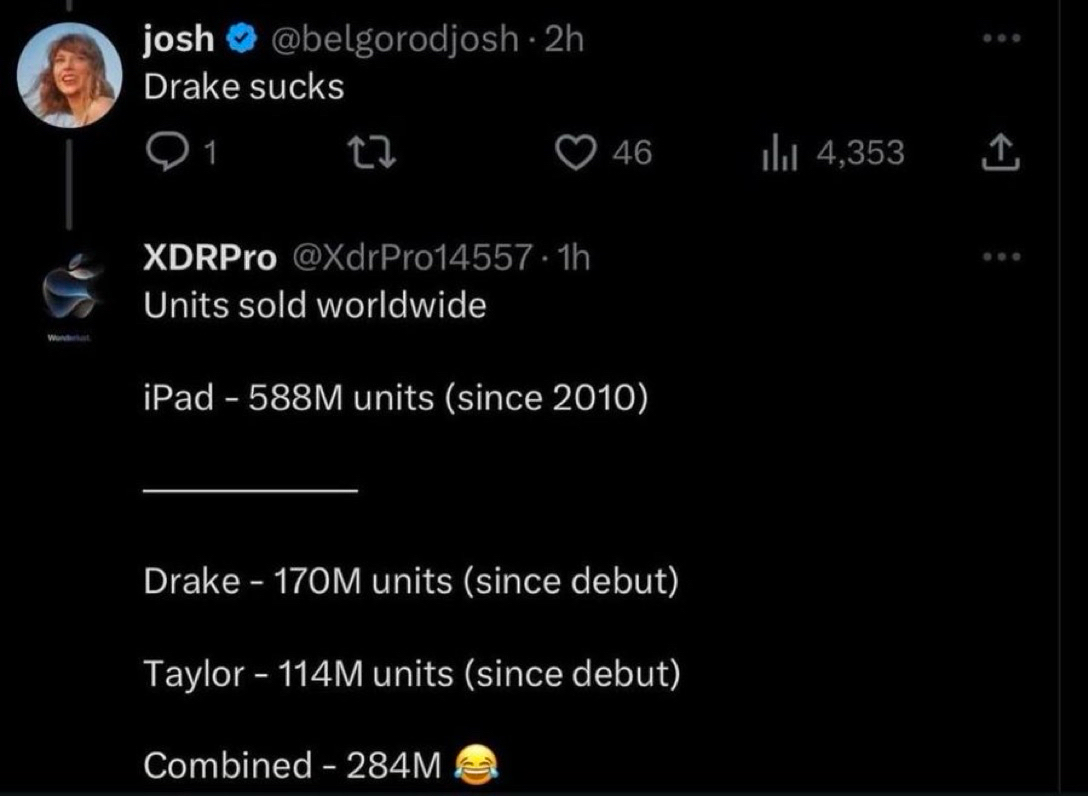Open the reply starting "Units sold worldwide"

[315, 305]
